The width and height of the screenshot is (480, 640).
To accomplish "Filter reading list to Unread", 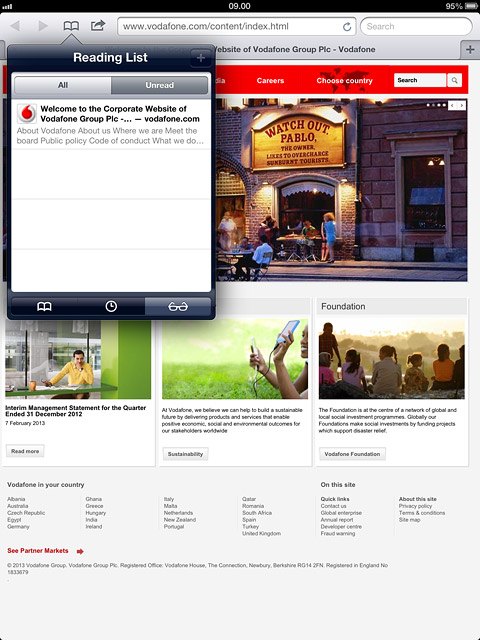I will (x=160, y=85).
